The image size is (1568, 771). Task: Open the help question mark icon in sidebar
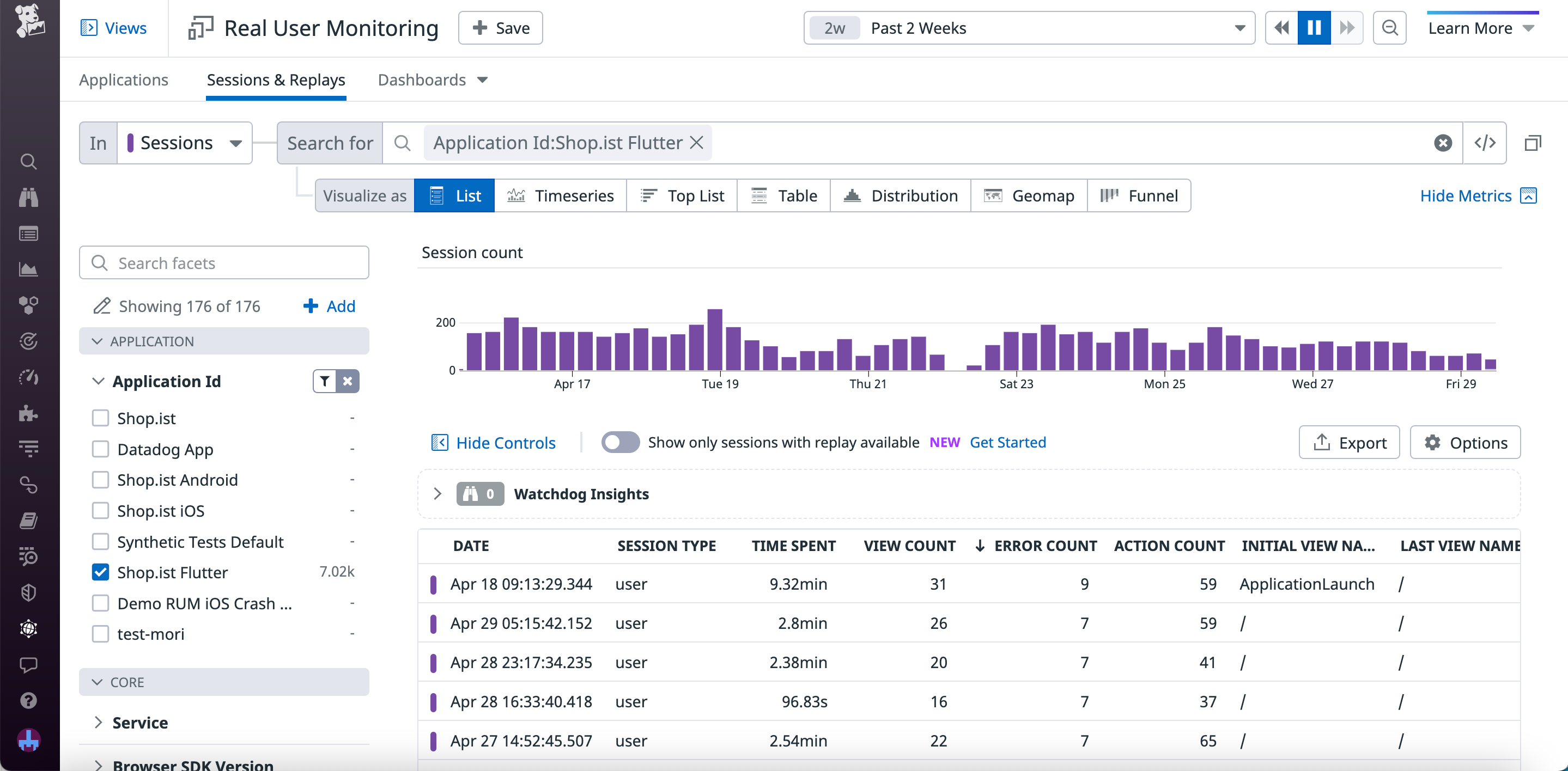pos(28,700)
